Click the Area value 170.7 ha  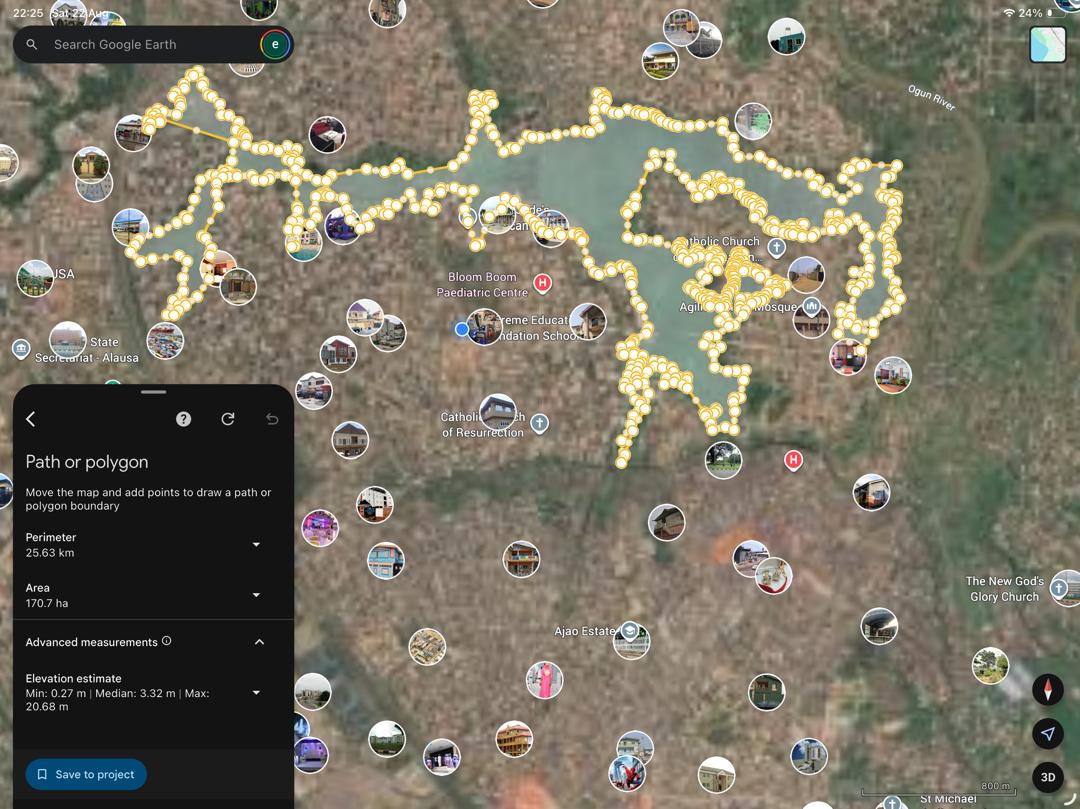[47, 603]
